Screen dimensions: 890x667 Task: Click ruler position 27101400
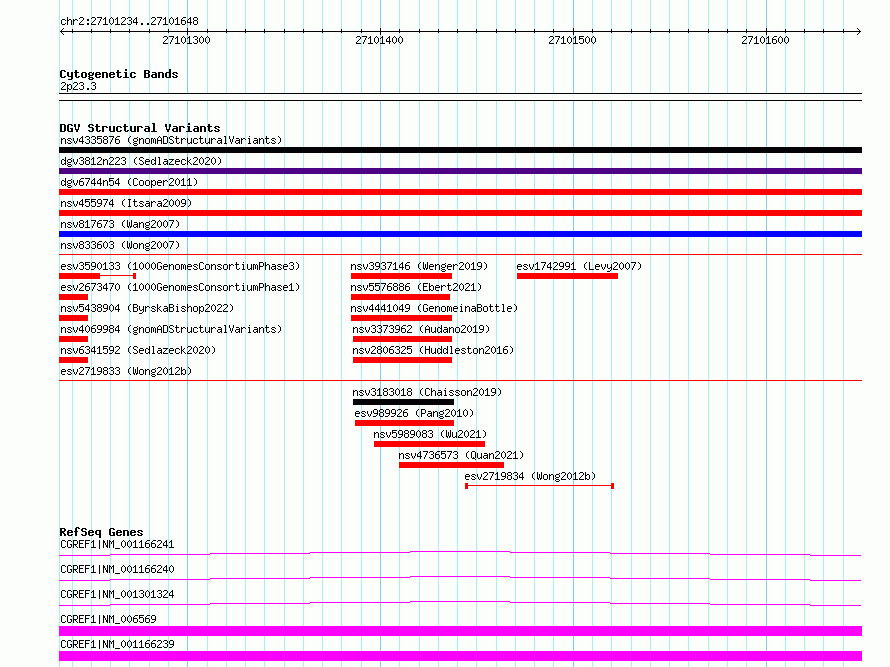379,40
